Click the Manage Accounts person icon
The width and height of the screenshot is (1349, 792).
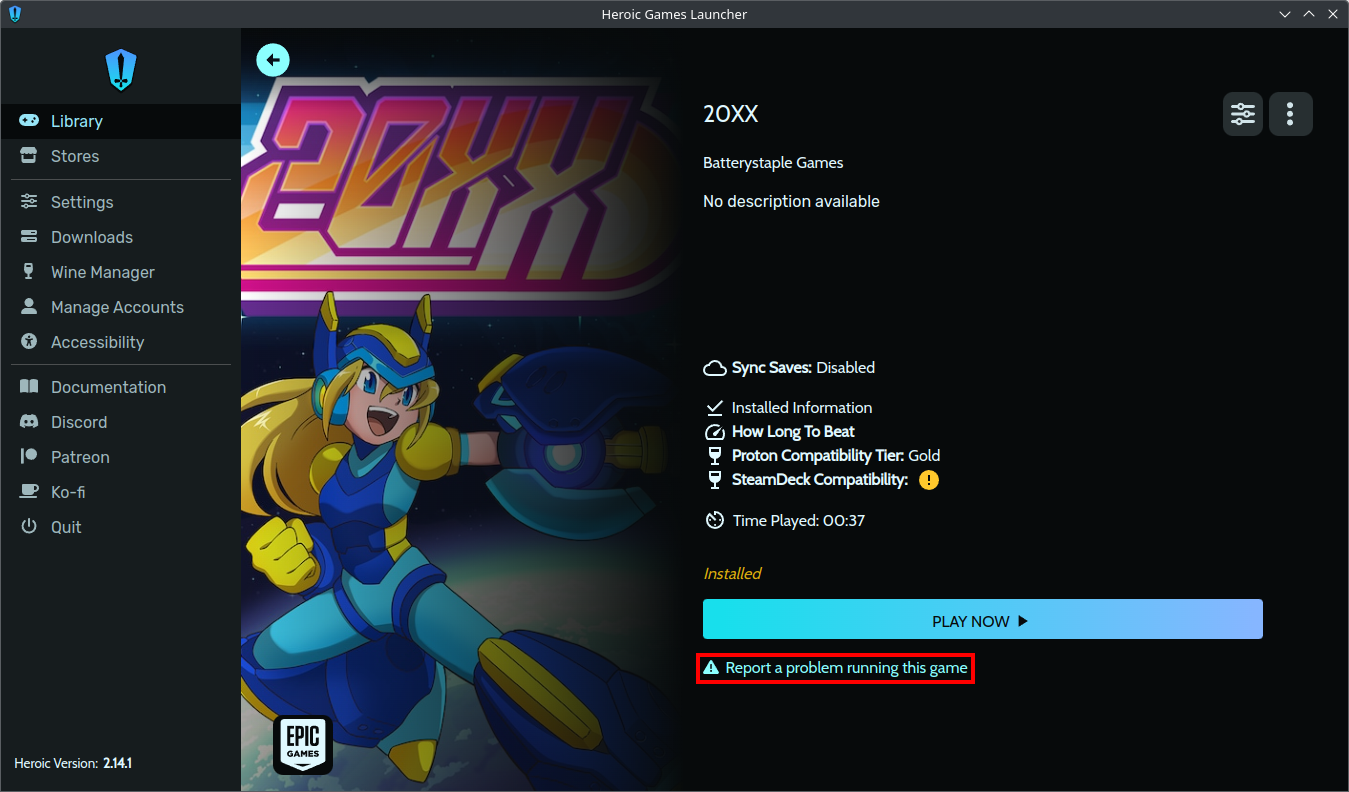(x=29, y=307)
